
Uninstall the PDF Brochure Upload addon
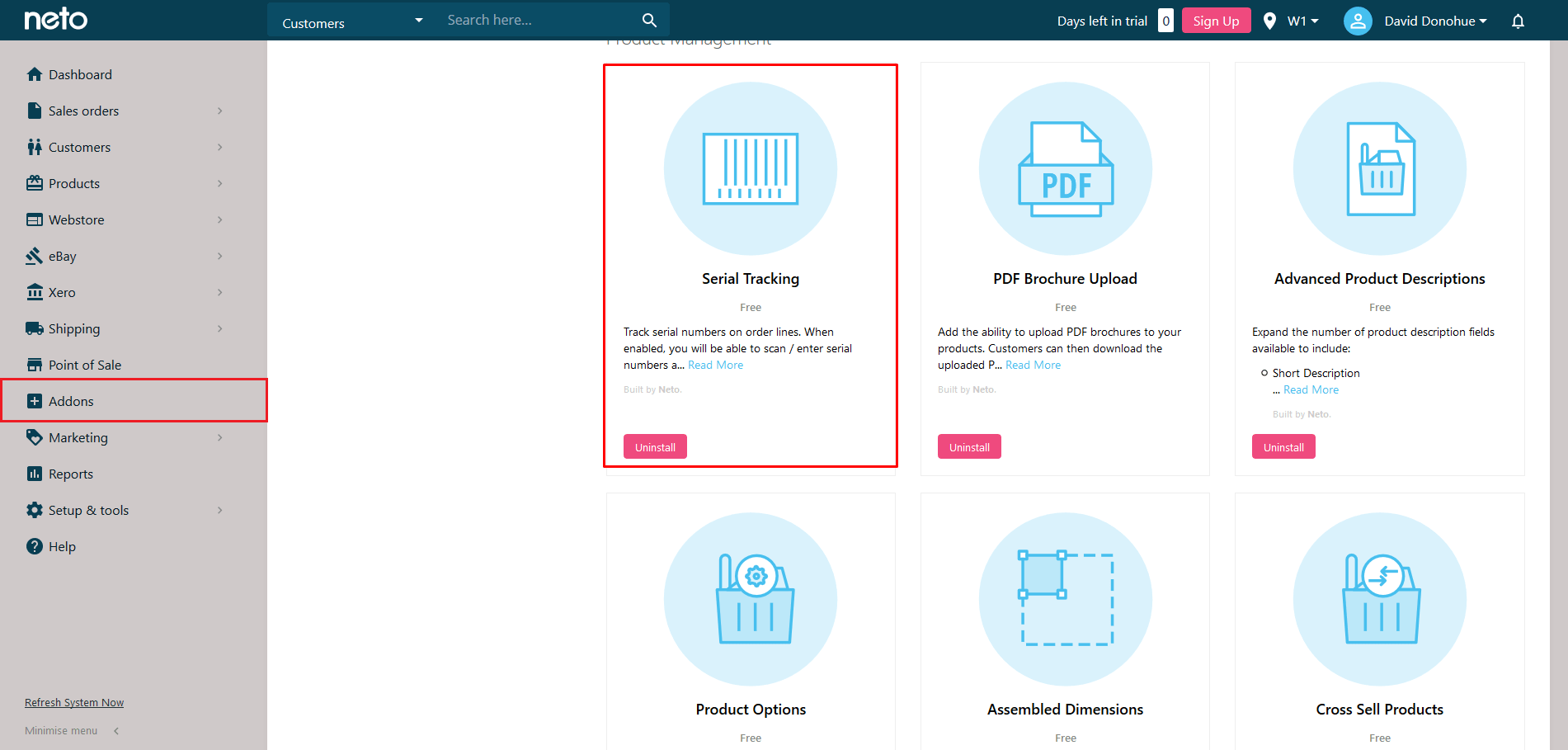[x=969, y=447]
